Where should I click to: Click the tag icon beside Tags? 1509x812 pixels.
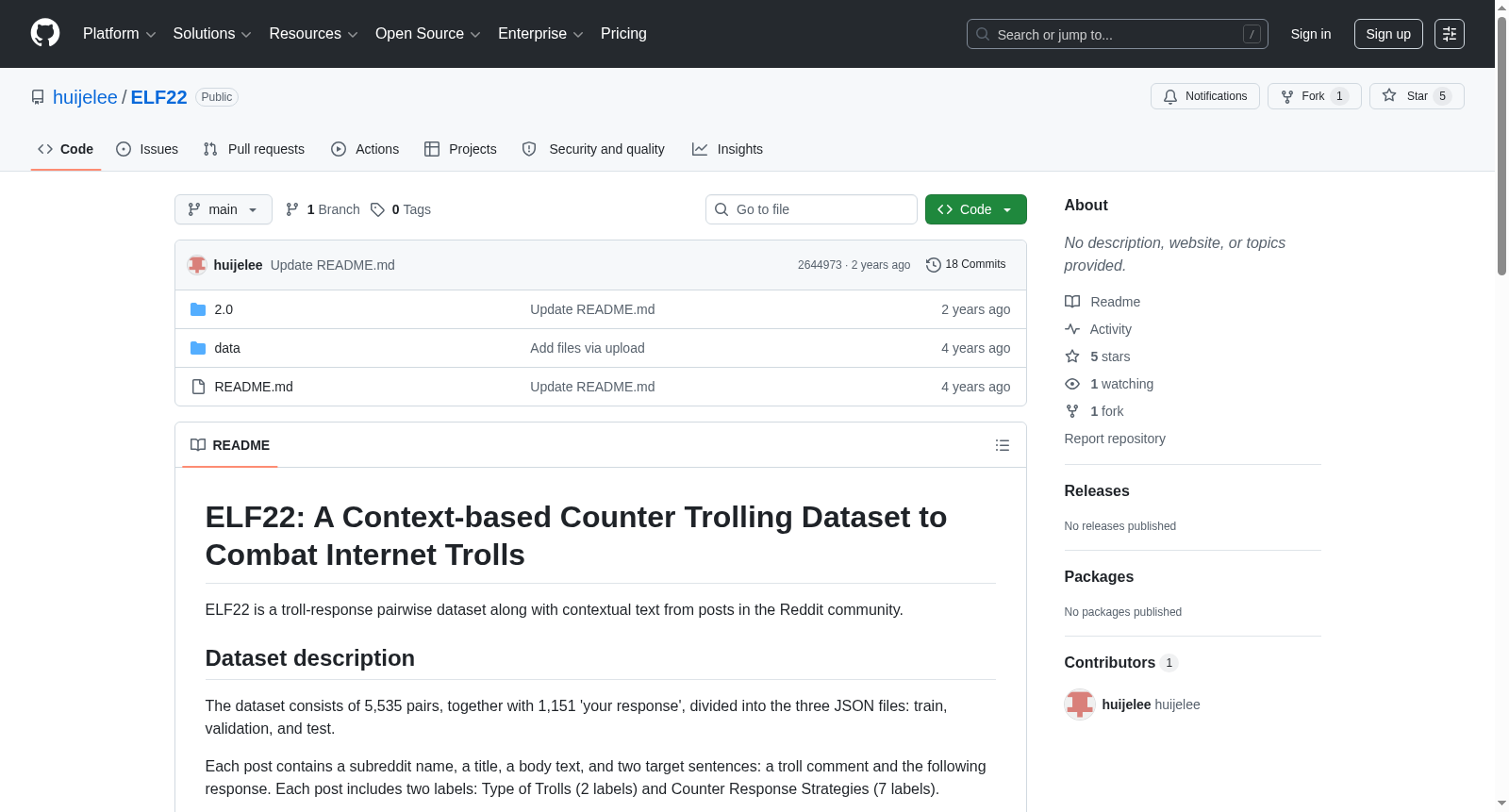pyautogui.click(x=377, y=209)
